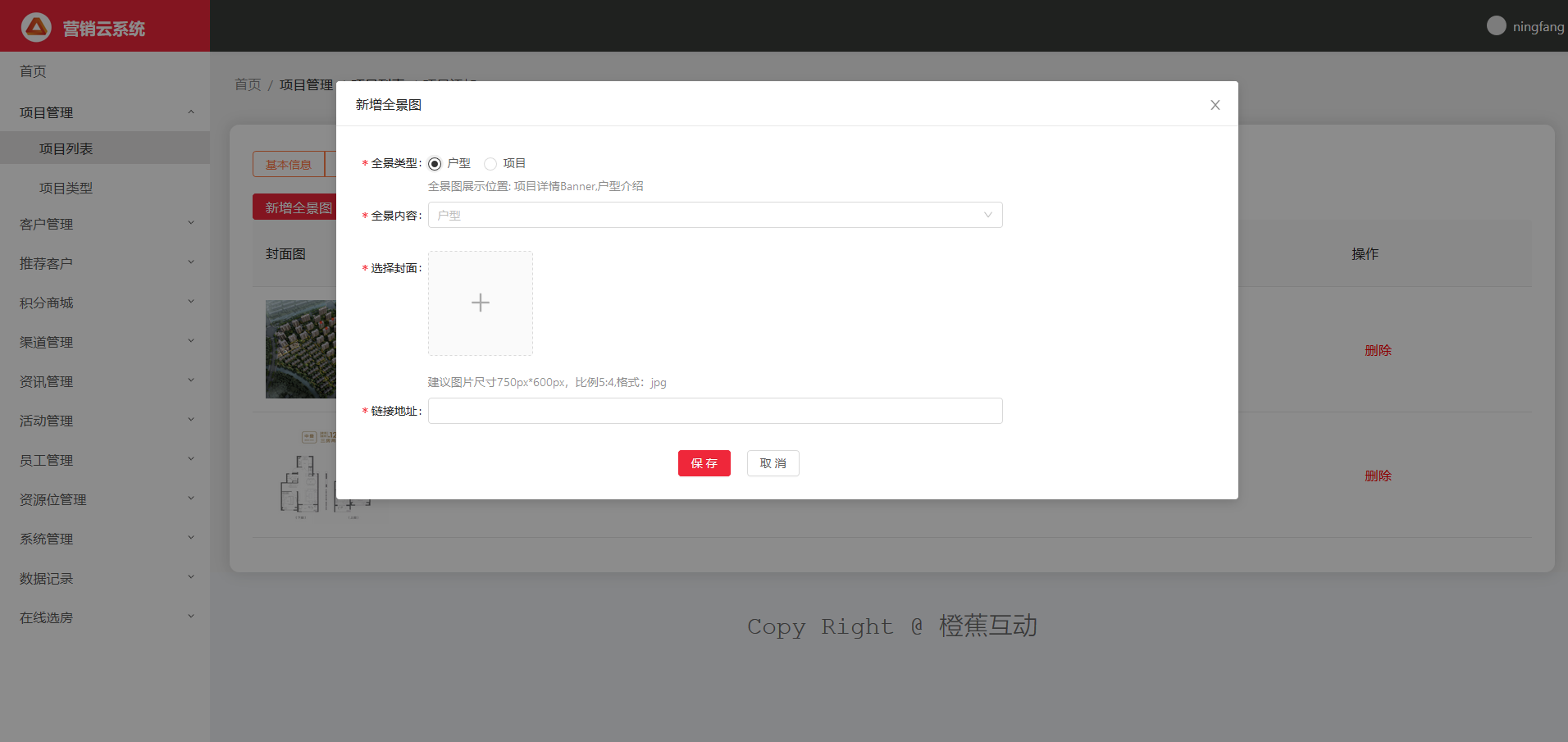Click the ningfang username
The height and width of the screenshot is (742, 1568).
1538,26
